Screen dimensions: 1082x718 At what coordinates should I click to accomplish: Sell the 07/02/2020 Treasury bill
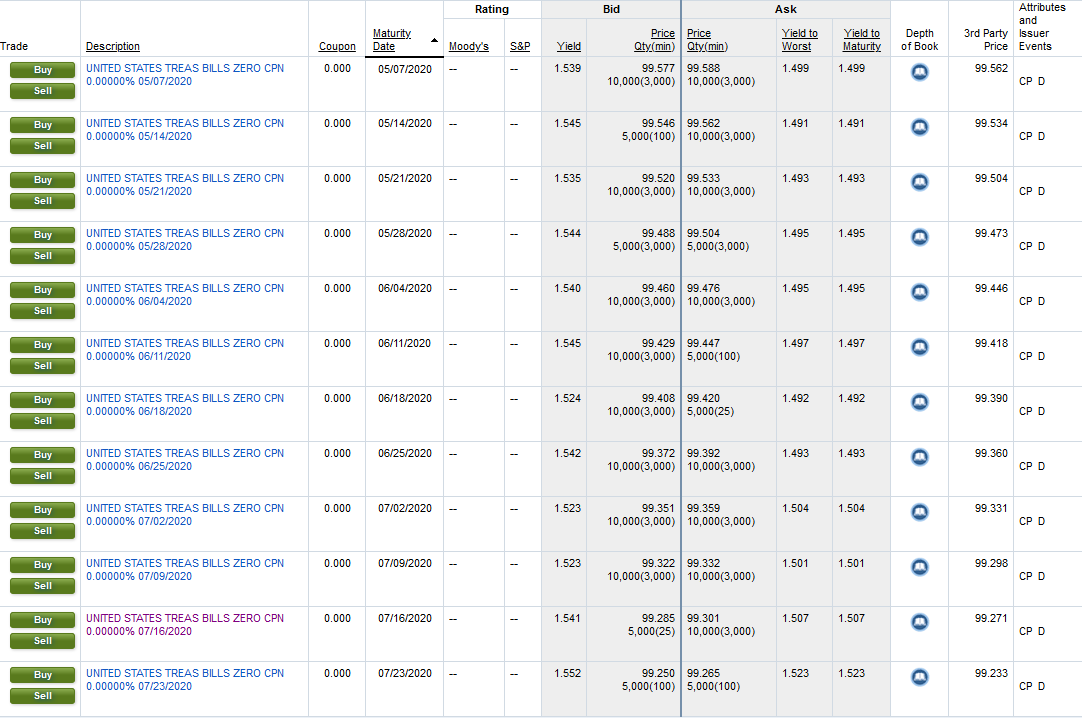[43, 531]
